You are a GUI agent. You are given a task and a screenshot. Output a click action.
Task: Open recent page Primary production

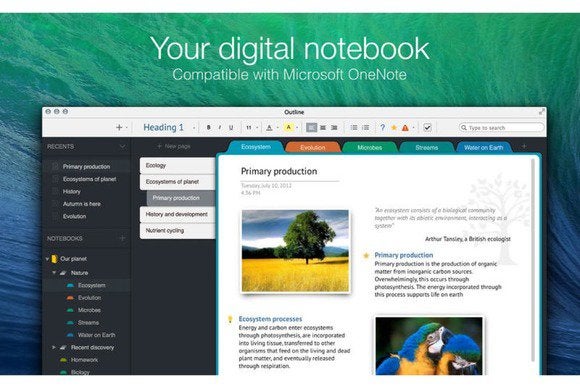[x=86, y=167]
